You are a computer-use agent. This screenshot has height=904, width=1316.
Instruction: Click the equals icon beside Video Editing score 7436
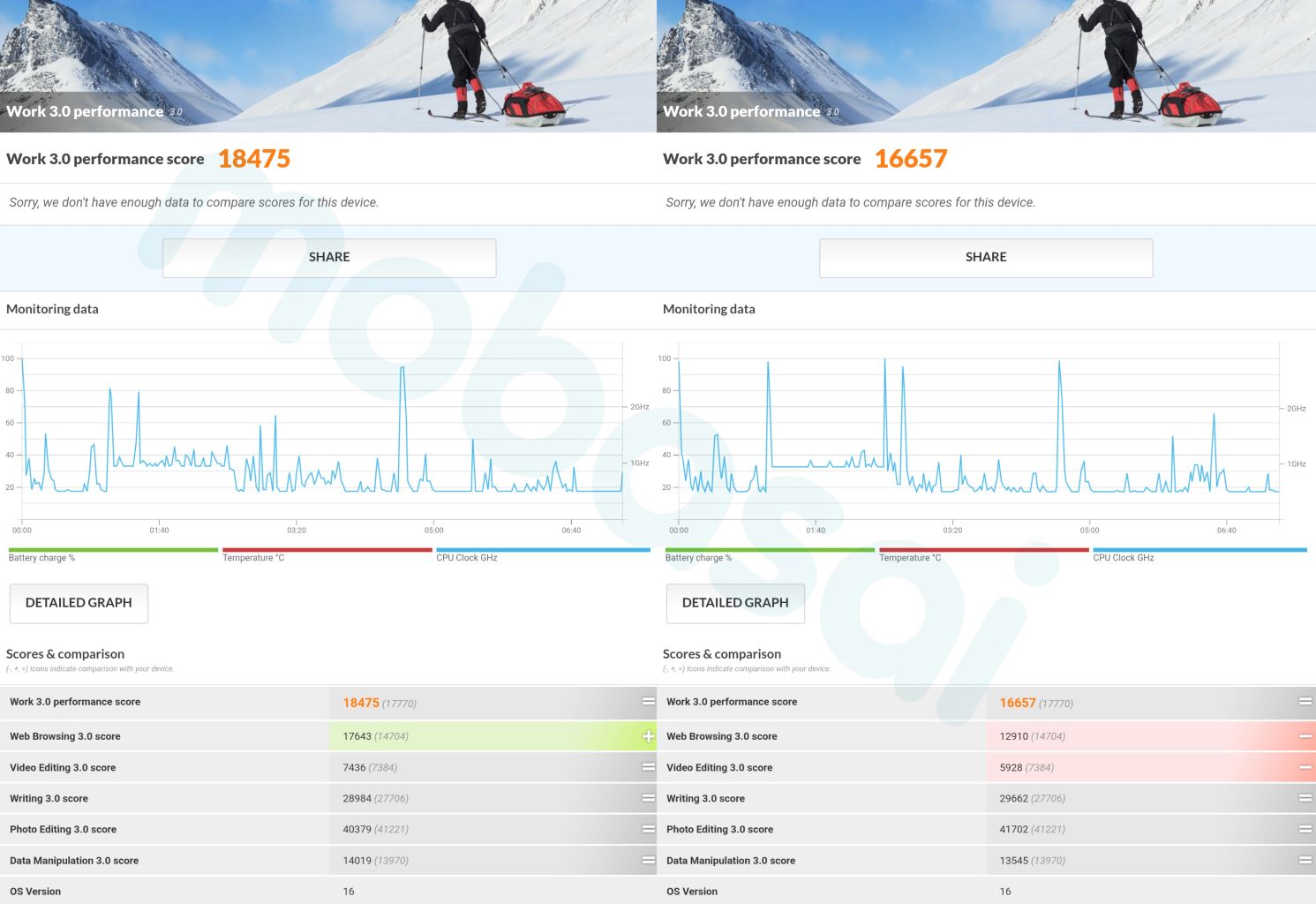[648, 767]
